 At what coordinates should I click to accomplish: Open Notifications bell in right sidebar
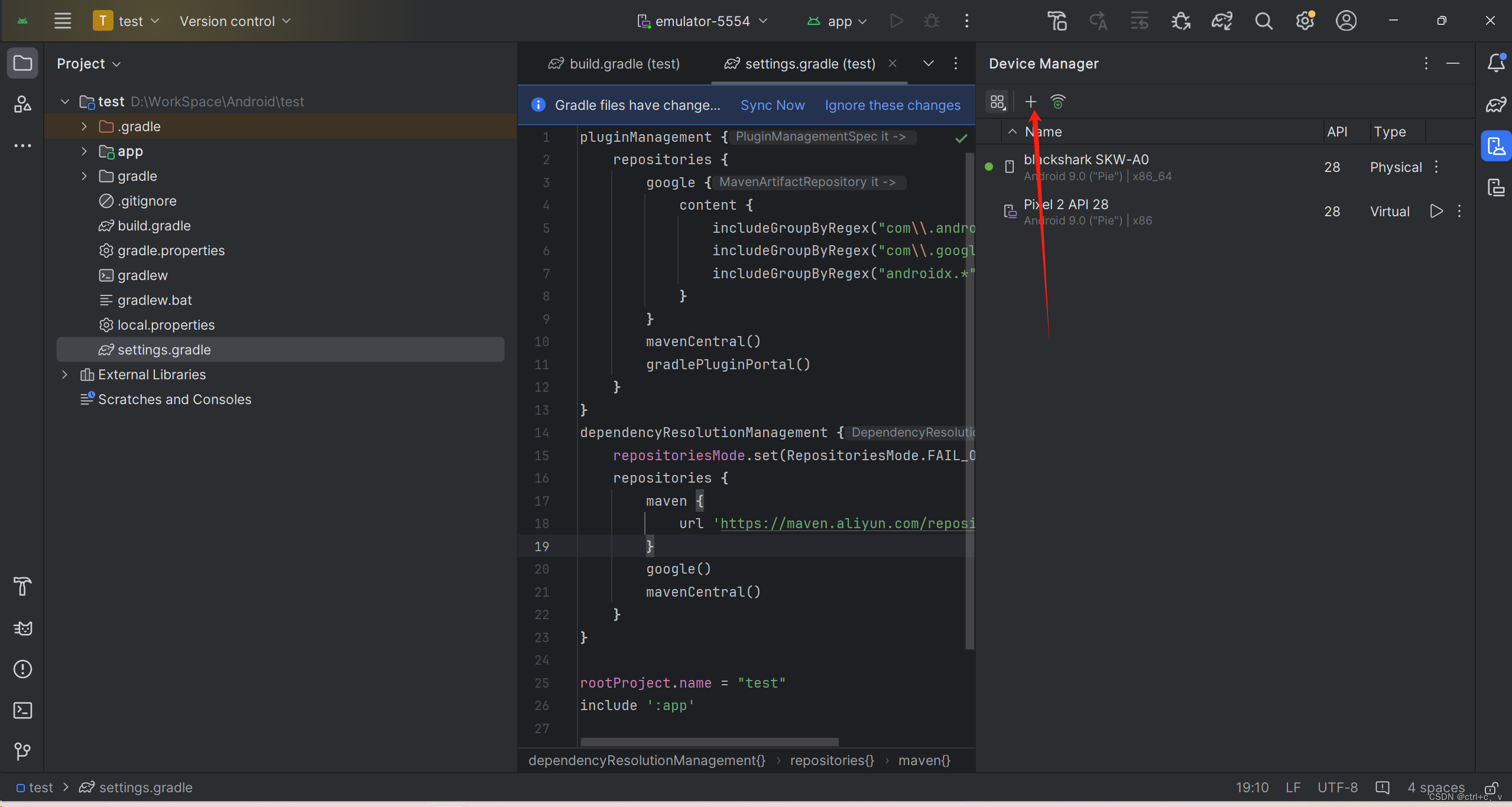pos(1496,63)
